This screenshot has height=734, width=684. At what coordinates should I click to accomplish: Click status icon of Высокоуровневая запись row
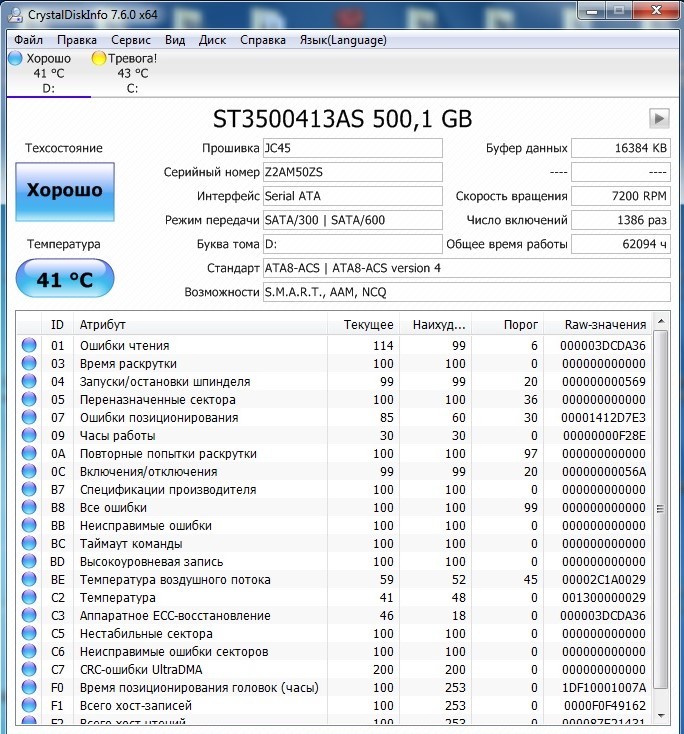(29, 561)
